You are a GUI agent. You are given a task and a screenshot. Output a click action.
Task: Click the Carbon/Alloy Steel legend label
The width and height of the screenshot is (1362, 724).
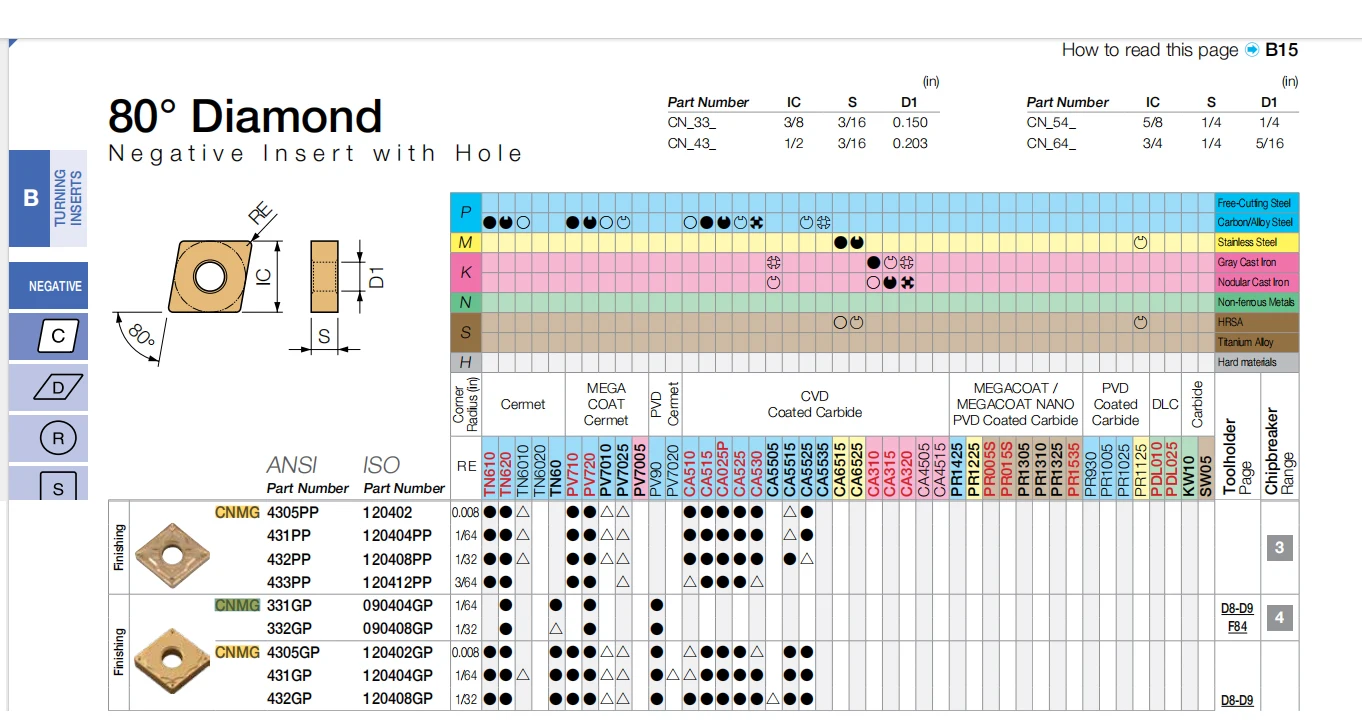[x=1257, y=222]
